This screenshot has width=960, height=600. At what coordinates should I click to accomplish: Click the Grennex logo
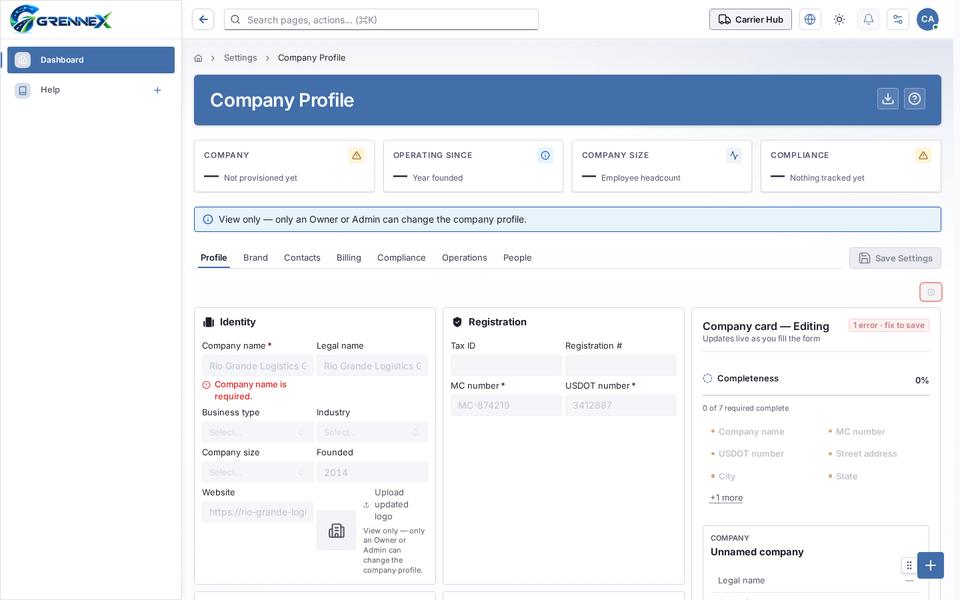pyautogui.click(x=61, y=19)
